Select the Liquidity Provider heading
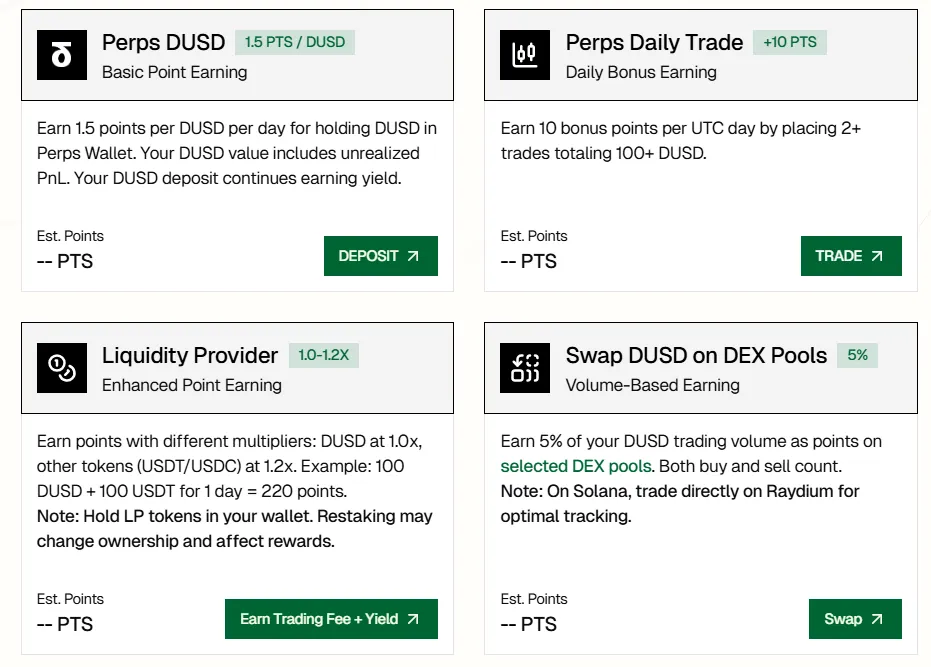The height and width of the screenshot is (667, 931). coord(190,355)
